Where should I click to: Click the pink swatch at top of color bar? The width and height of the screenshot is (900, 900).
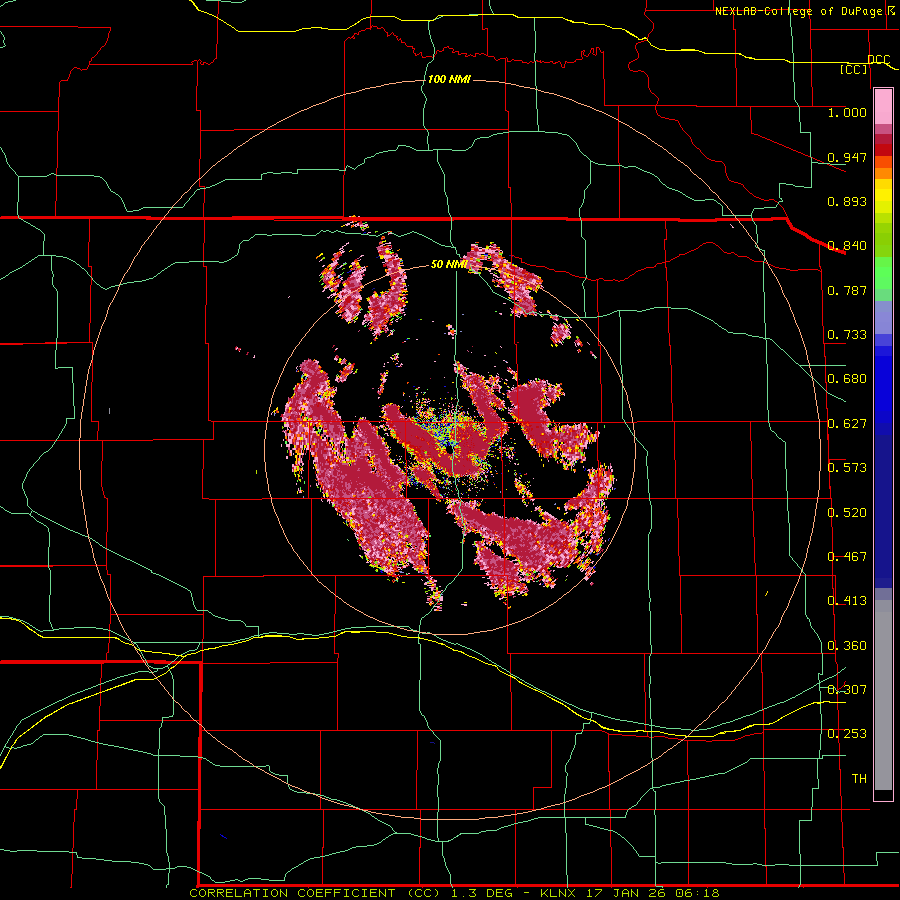pos(883,107)
